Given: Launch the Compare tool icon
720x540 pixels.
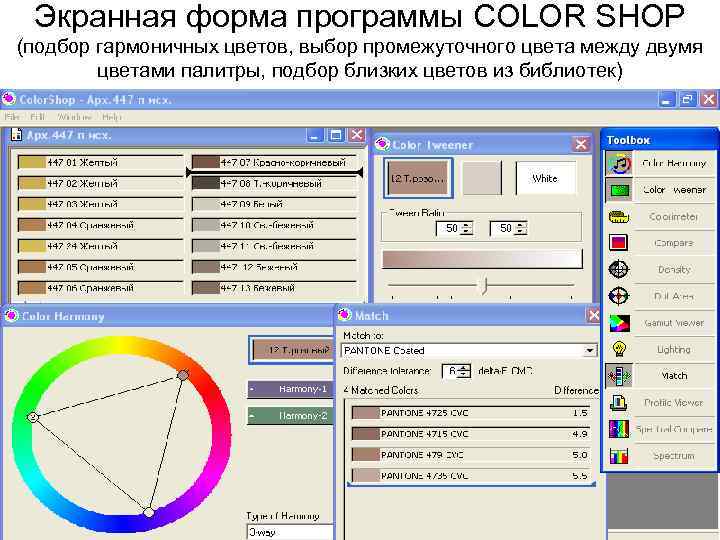Looking at the screenshot, I should tap(619, 243).
